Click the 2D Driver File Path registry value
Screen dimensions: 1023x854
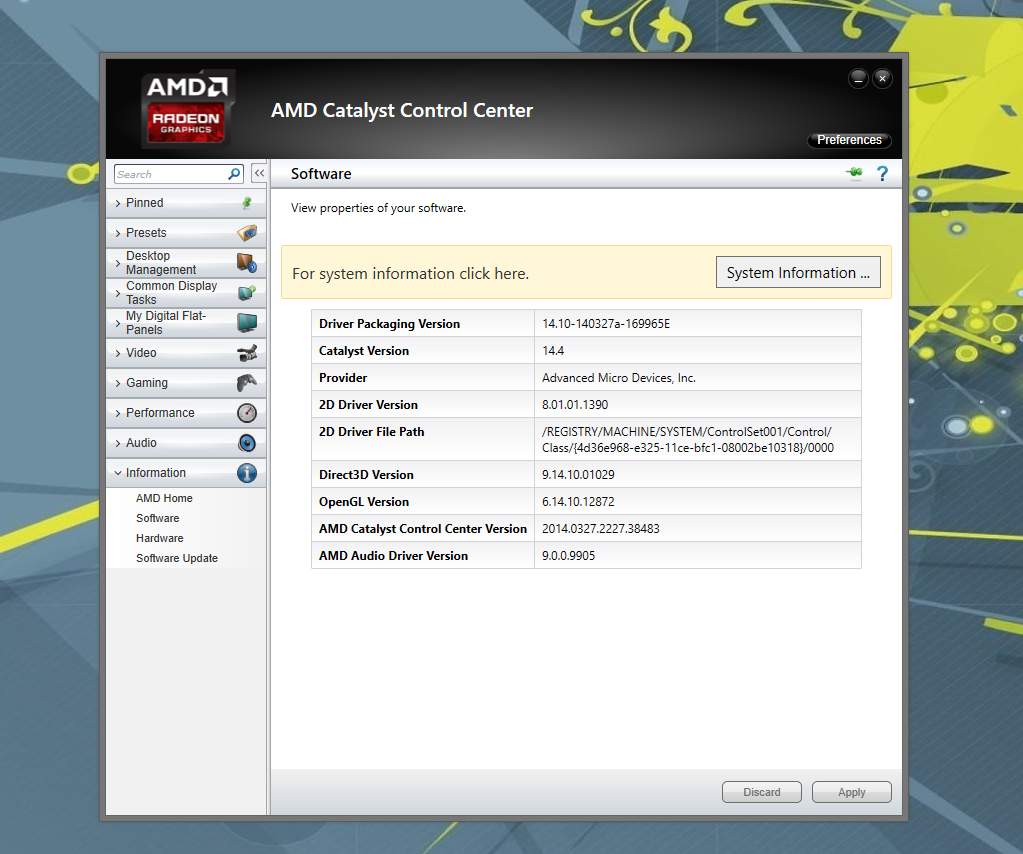click(x=688, y=440)
